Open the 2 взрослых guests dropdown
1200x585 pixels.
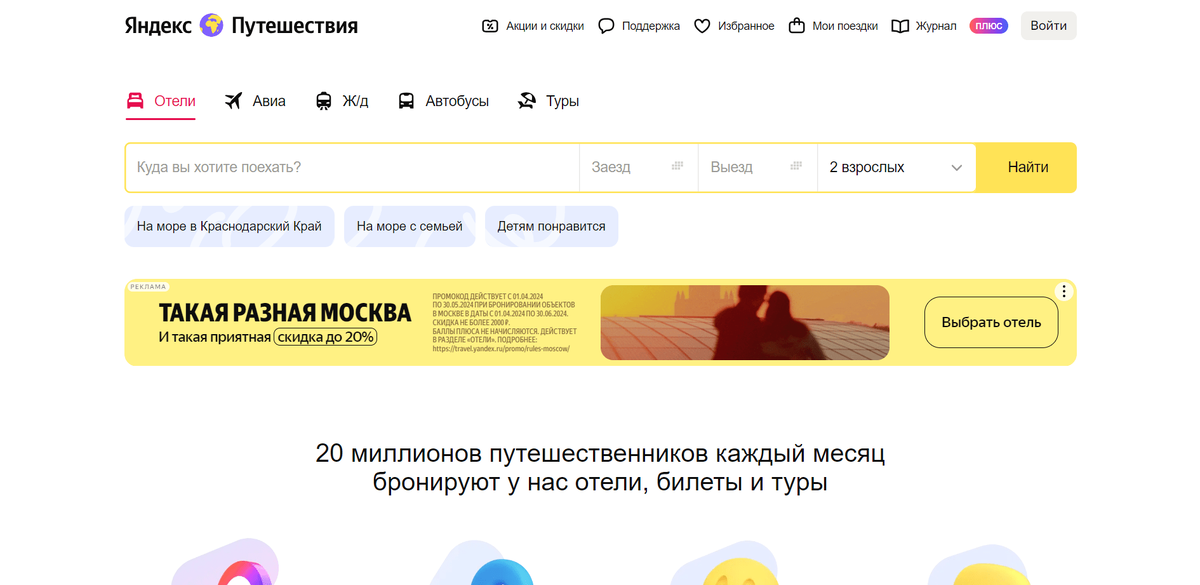point(896,167)
